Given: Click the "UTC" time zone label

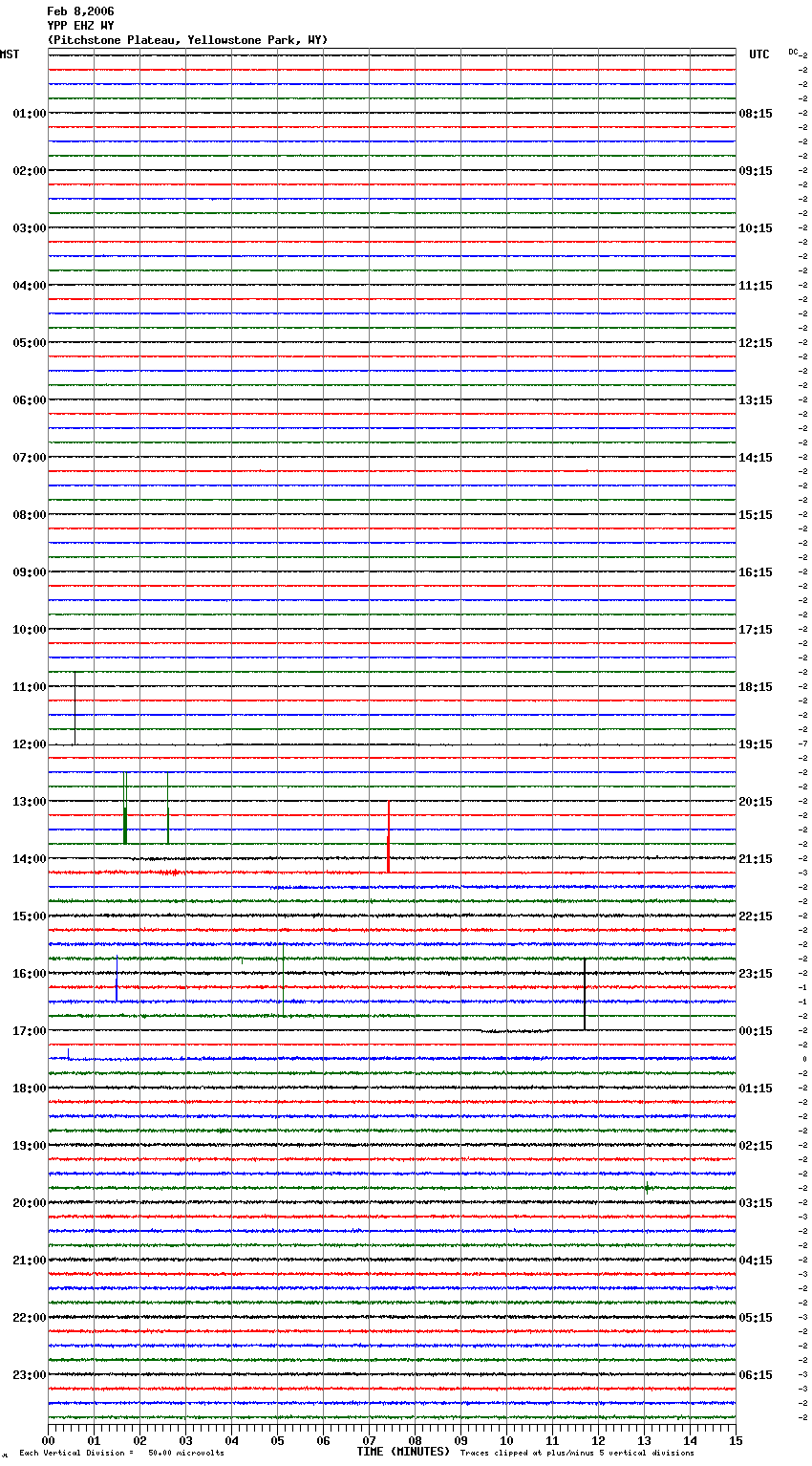Looking at the screenshot, I should (759, 54).
